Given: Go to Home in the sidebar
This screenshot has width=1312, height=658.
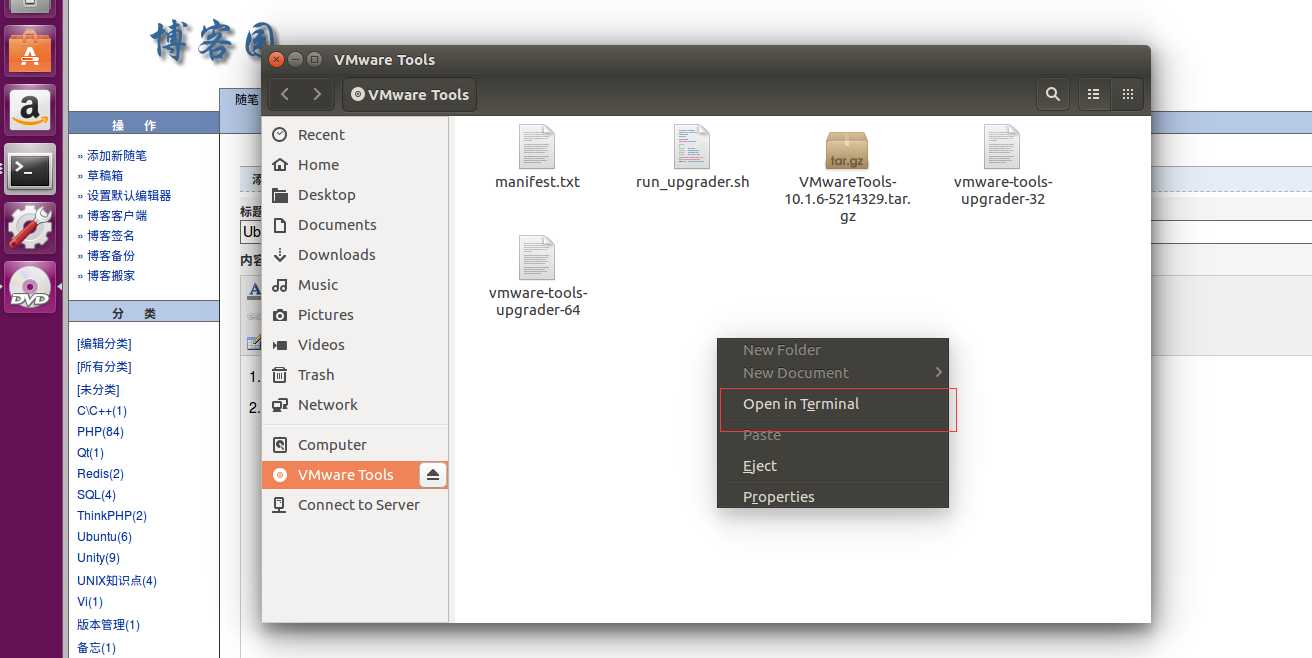Looking at the screenshot, I should [x=355, y=165].
